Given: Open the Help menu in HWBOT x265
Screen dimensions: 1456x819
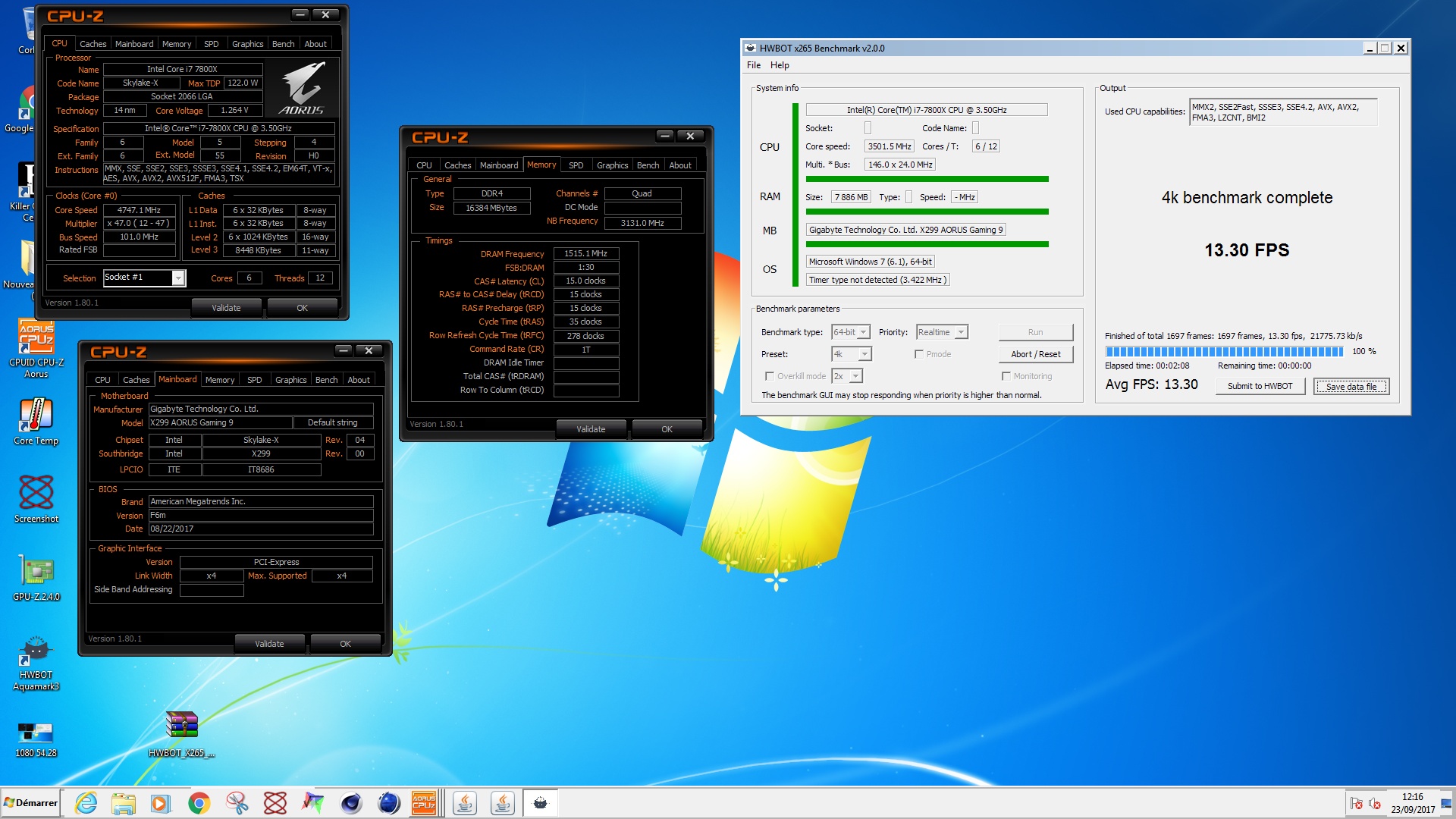Looking at the screenshot, I should (x=780, y=65).
